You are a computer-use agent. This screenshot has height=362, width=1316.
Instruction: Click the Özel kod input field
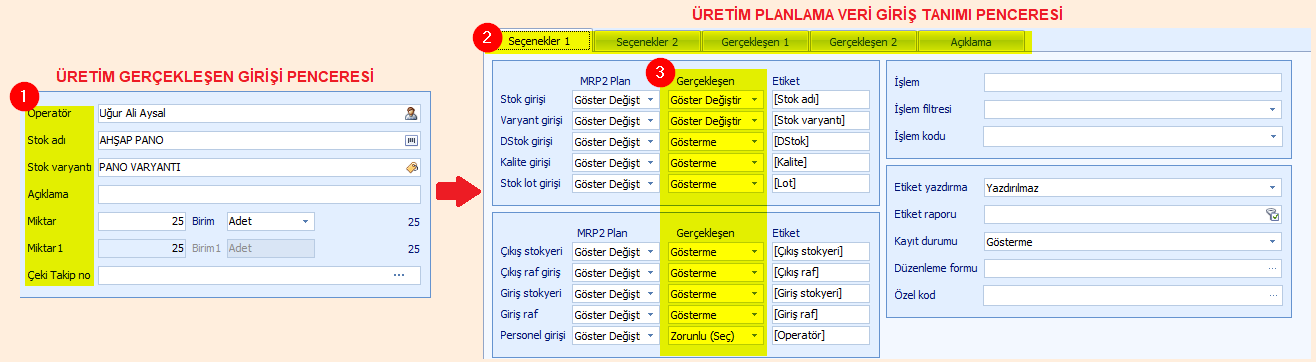click(1133, 295)
